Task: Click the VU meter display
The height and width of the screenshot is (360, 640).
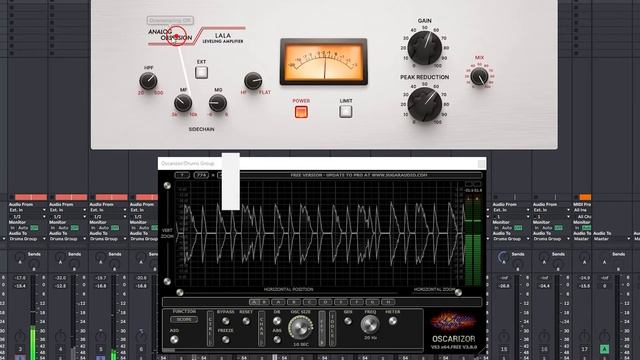Action: tap(324, 62)
